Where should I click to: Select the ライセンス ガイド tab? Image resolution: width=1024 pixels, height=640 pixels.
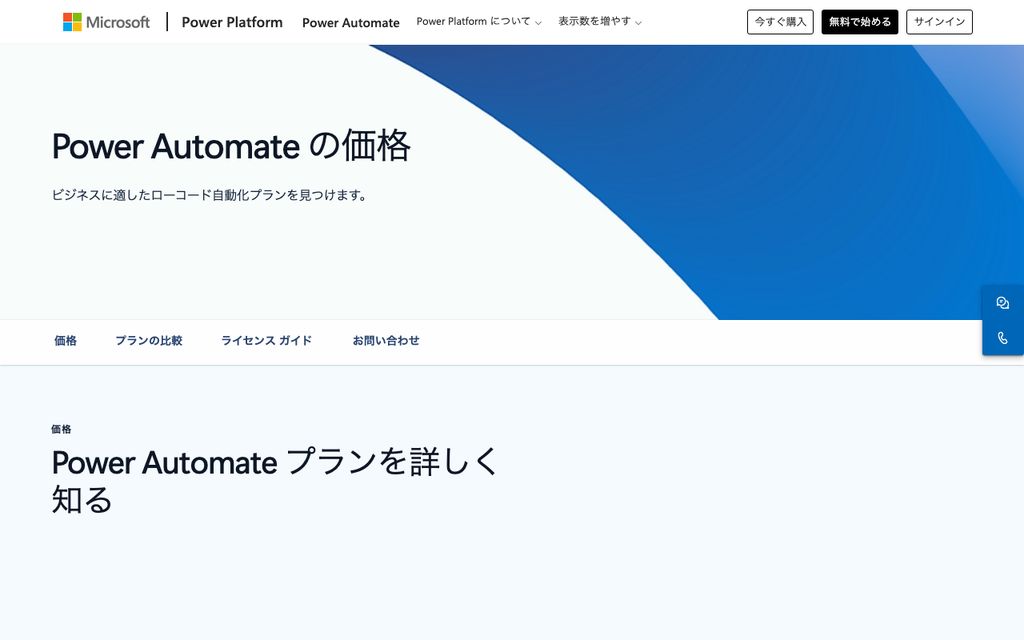[266, 340]
